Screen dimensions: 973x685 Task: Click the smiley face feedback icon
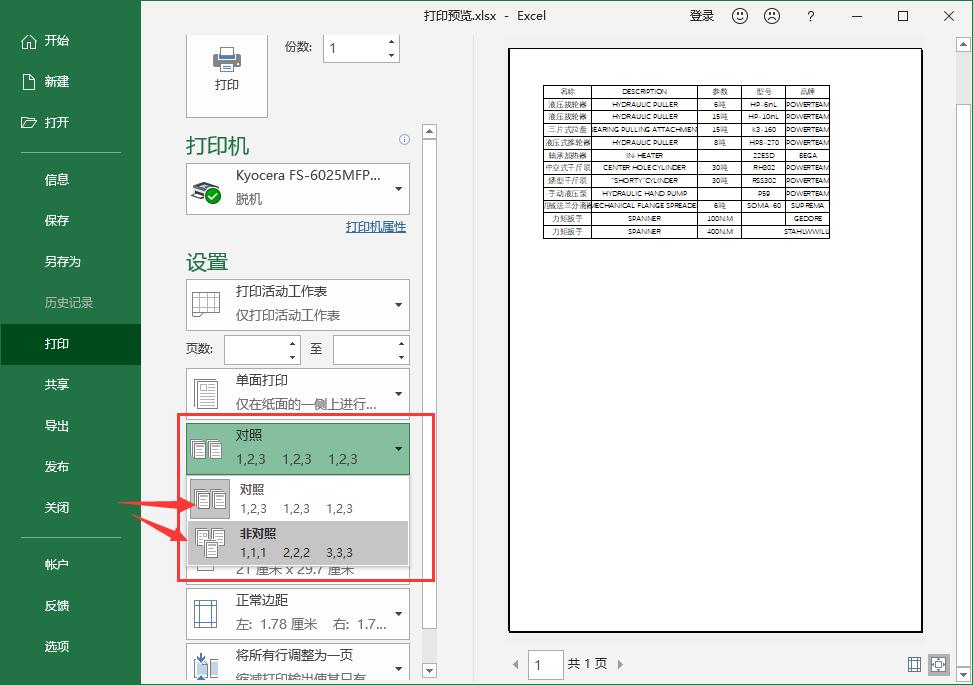(x=740, y=16)
